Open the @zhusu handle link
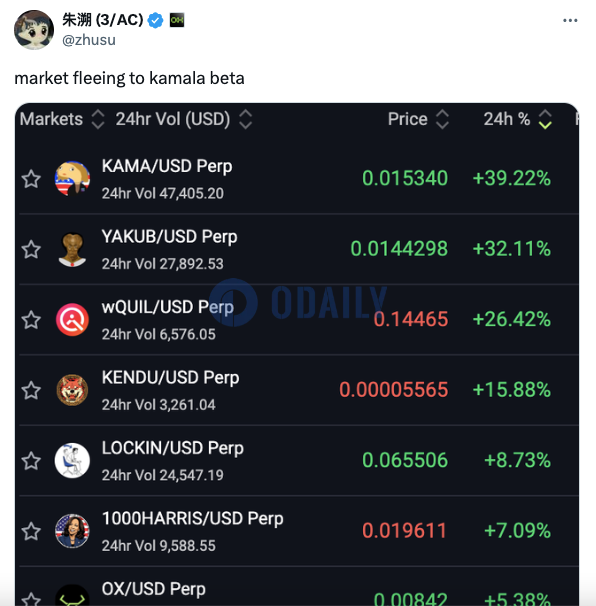 (89, 40)
